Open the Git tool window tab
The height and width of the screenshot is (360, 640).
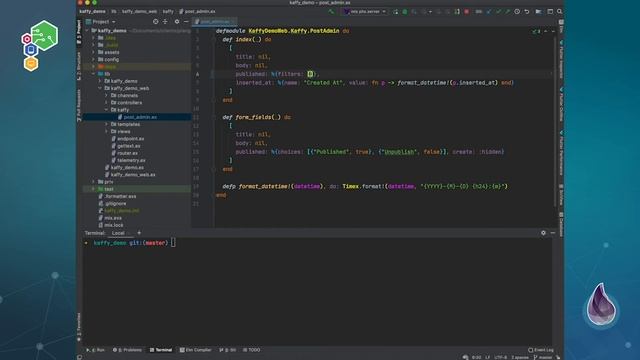pos(228,350)
